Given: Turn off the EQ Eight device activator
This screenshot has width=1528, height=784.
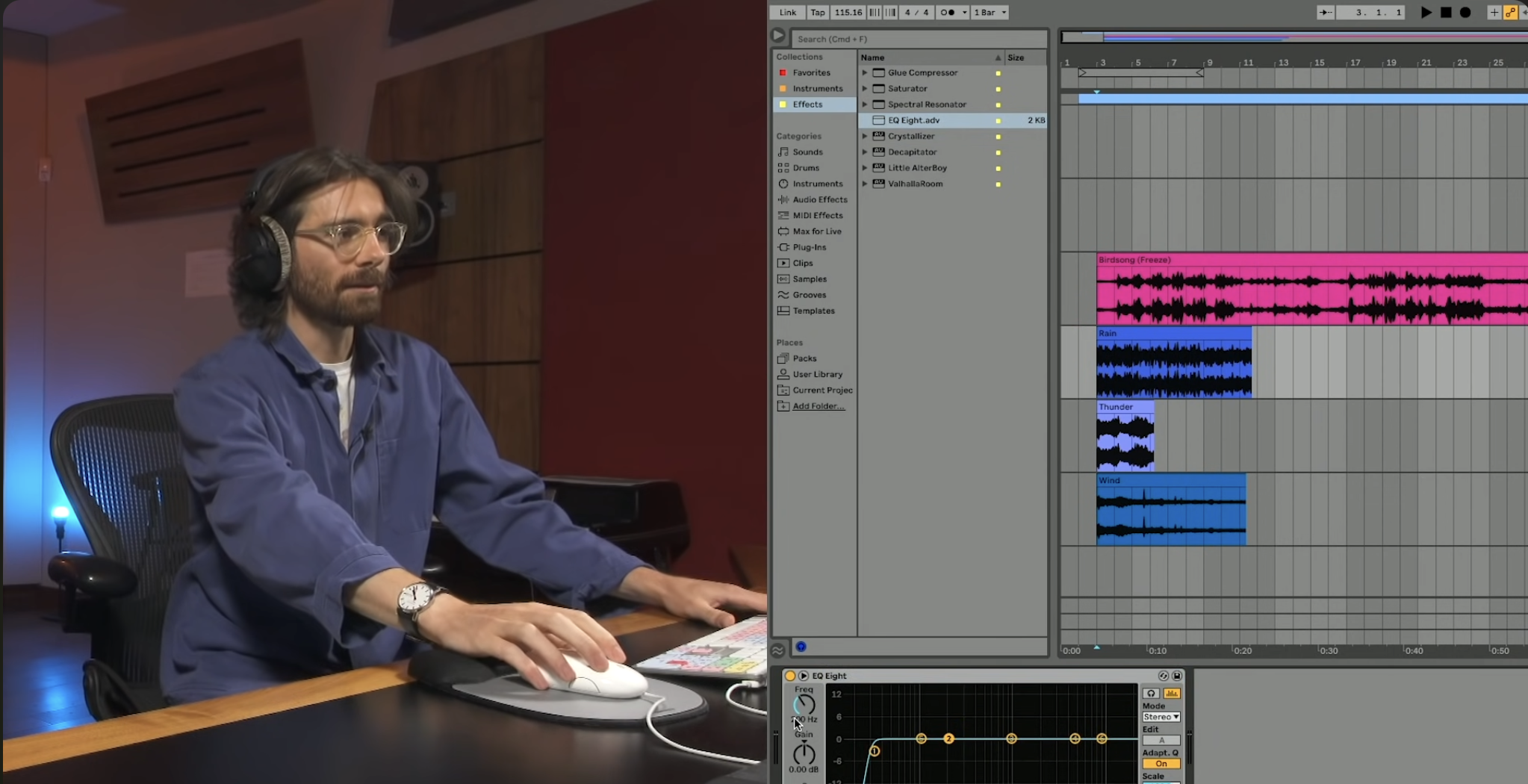Looking at the screenshot, I should click(x=790, y=676).
